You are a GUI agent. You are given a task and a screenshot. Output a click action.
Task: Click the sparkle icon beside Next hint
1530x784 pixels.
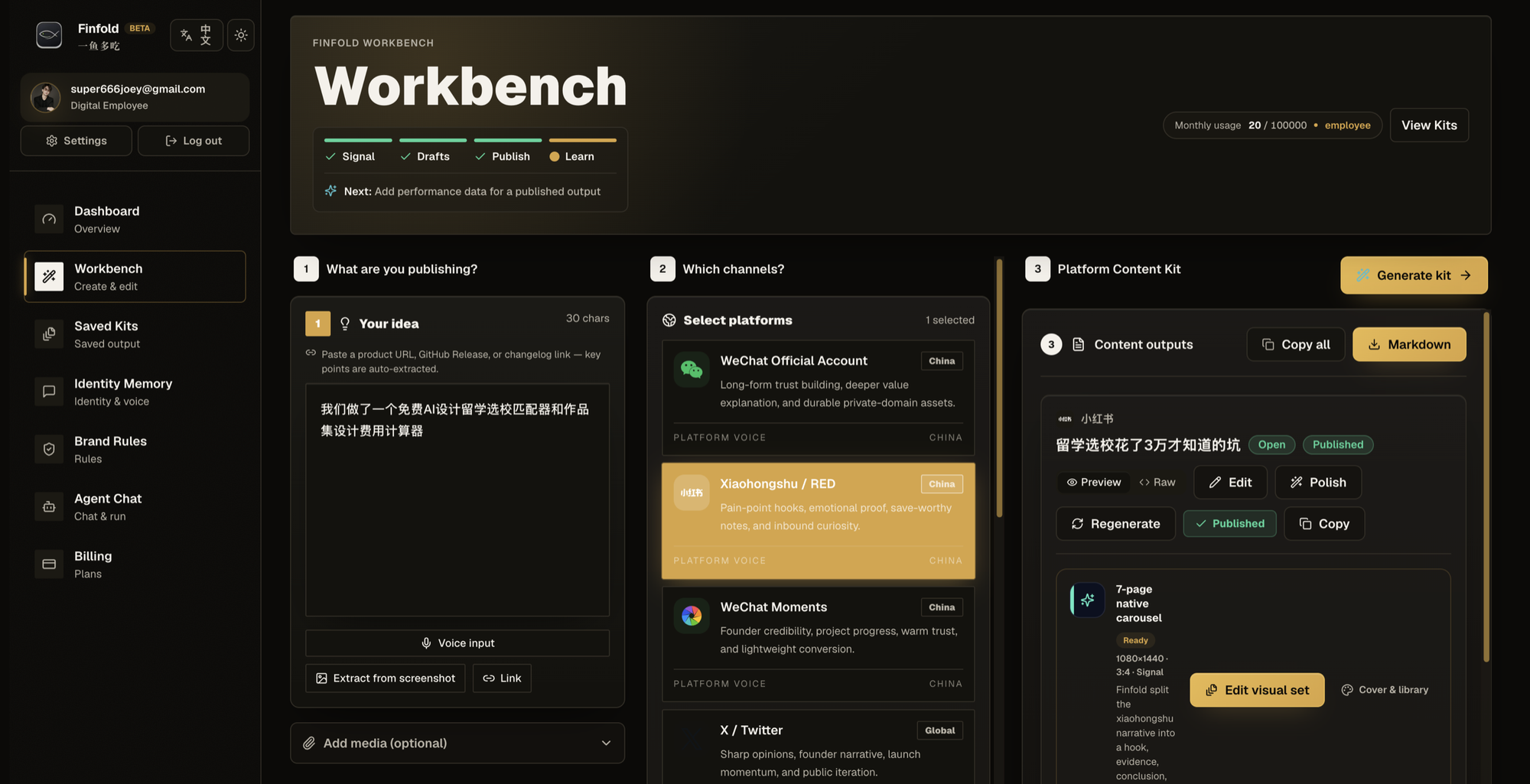330,190
